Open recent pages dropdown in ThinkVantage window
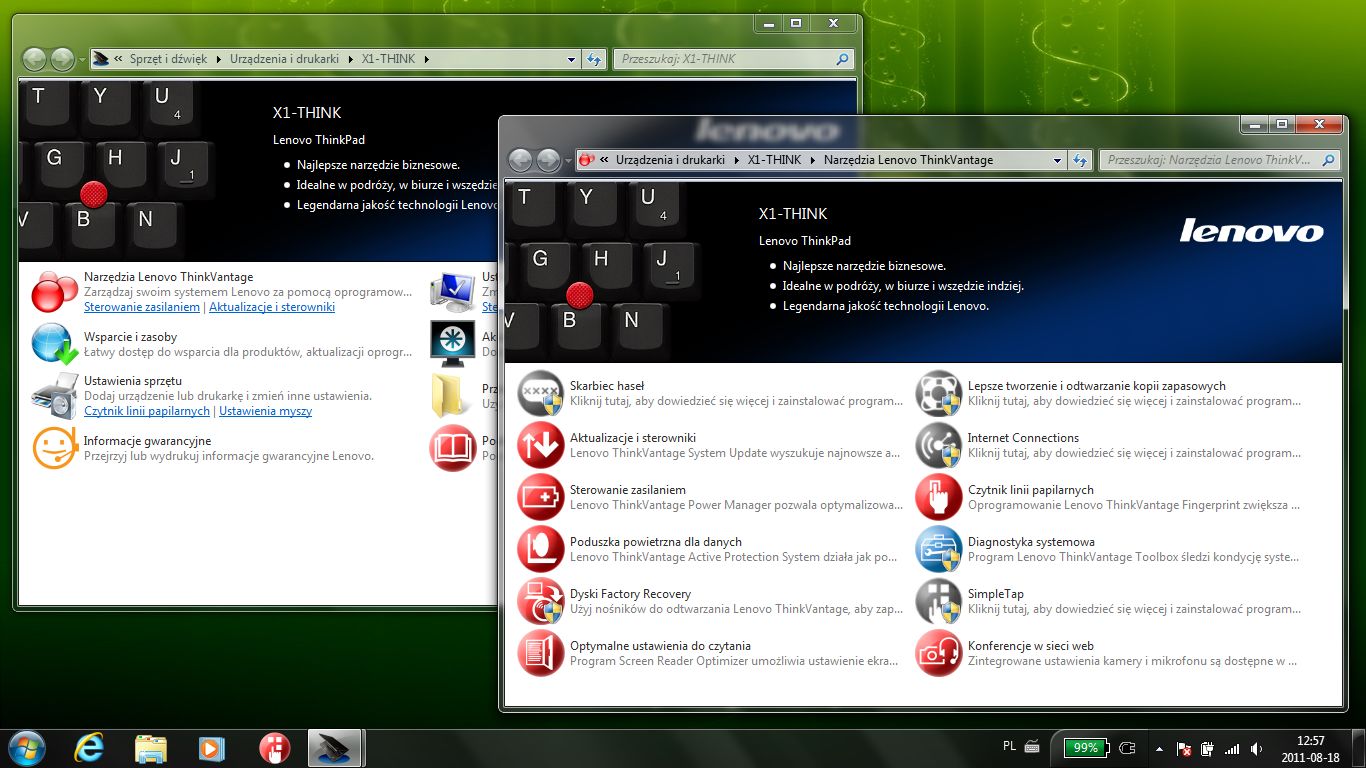This screenshot has height=768, width=1366. (x=568, y=161)
